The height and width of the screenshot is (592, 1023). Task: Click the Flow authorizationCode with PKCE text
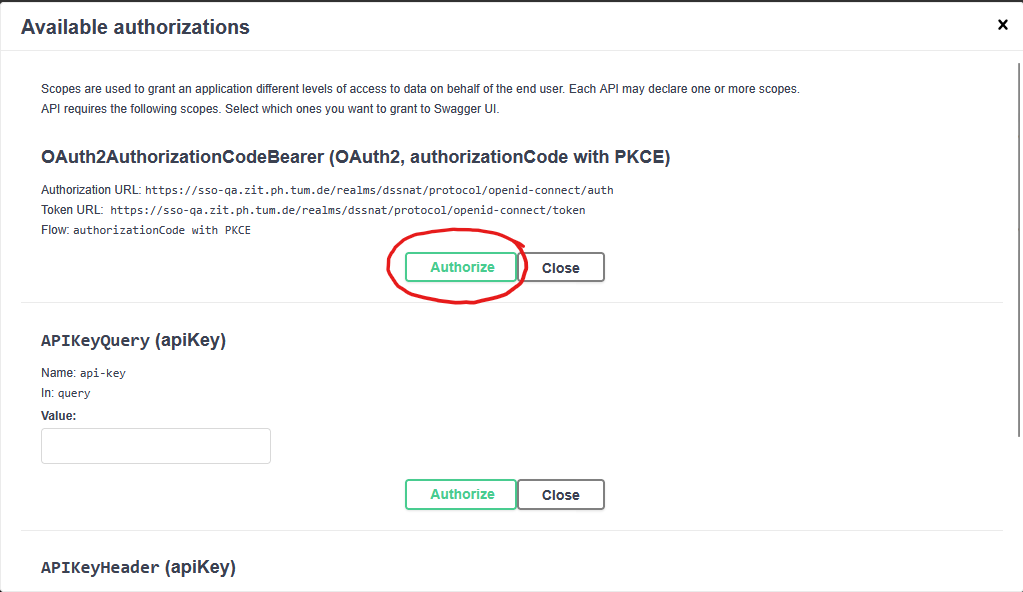(x=162, y=230)
